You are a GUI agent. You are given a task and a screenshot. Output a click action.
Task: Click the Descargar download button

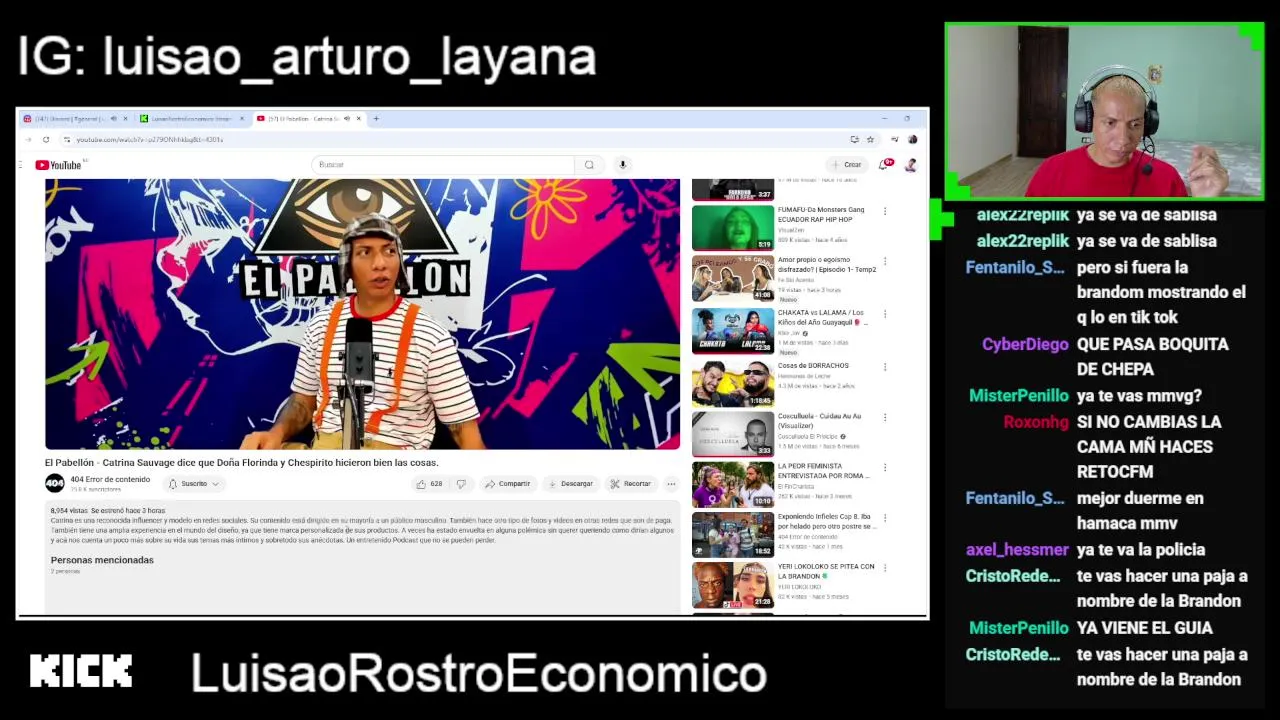pyautogui.click(x=570, y=484)
